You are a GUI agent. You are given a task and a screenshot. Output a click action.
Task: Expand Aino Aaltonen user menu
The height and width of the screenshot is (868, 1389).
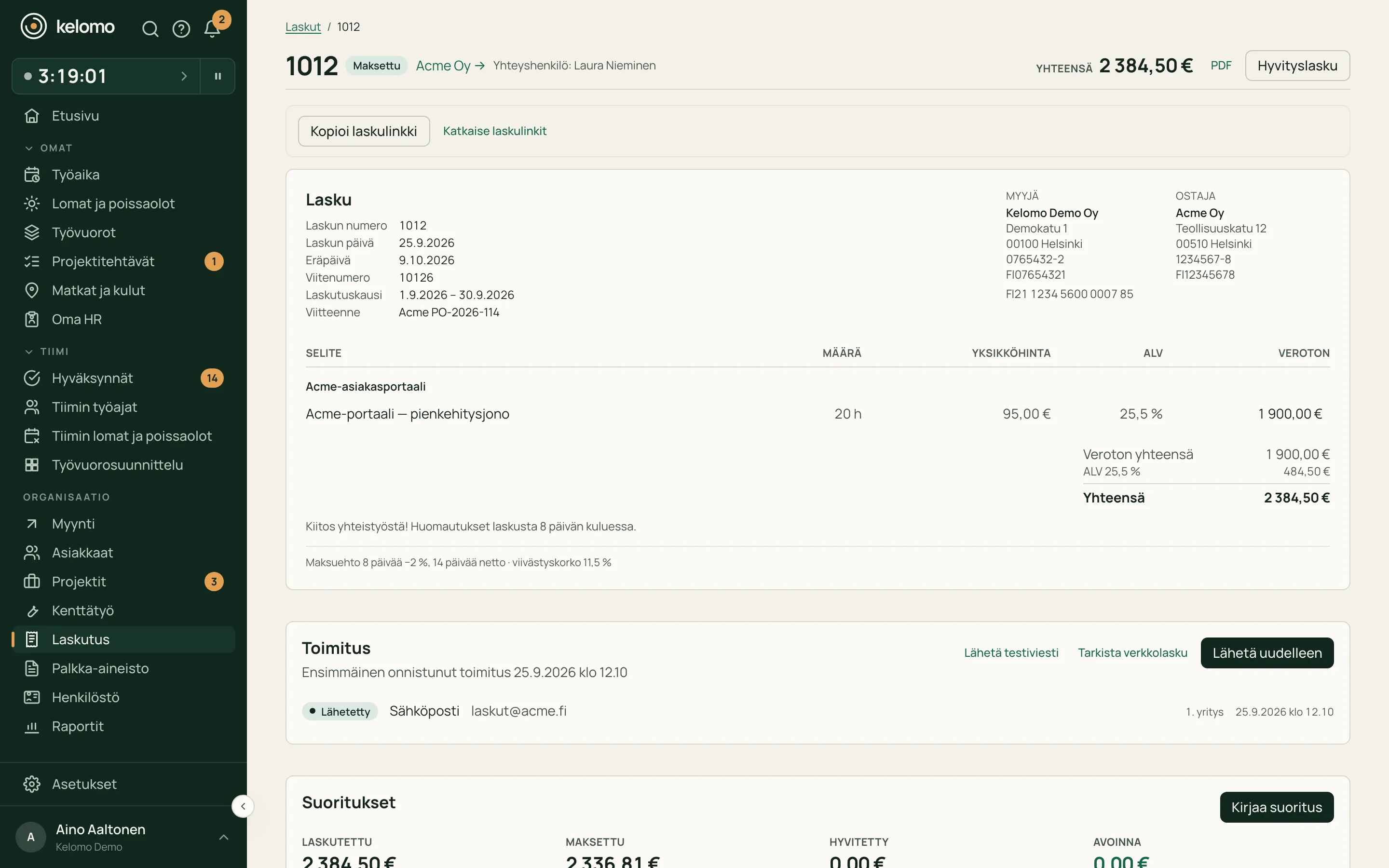click(x=123, y=837)
